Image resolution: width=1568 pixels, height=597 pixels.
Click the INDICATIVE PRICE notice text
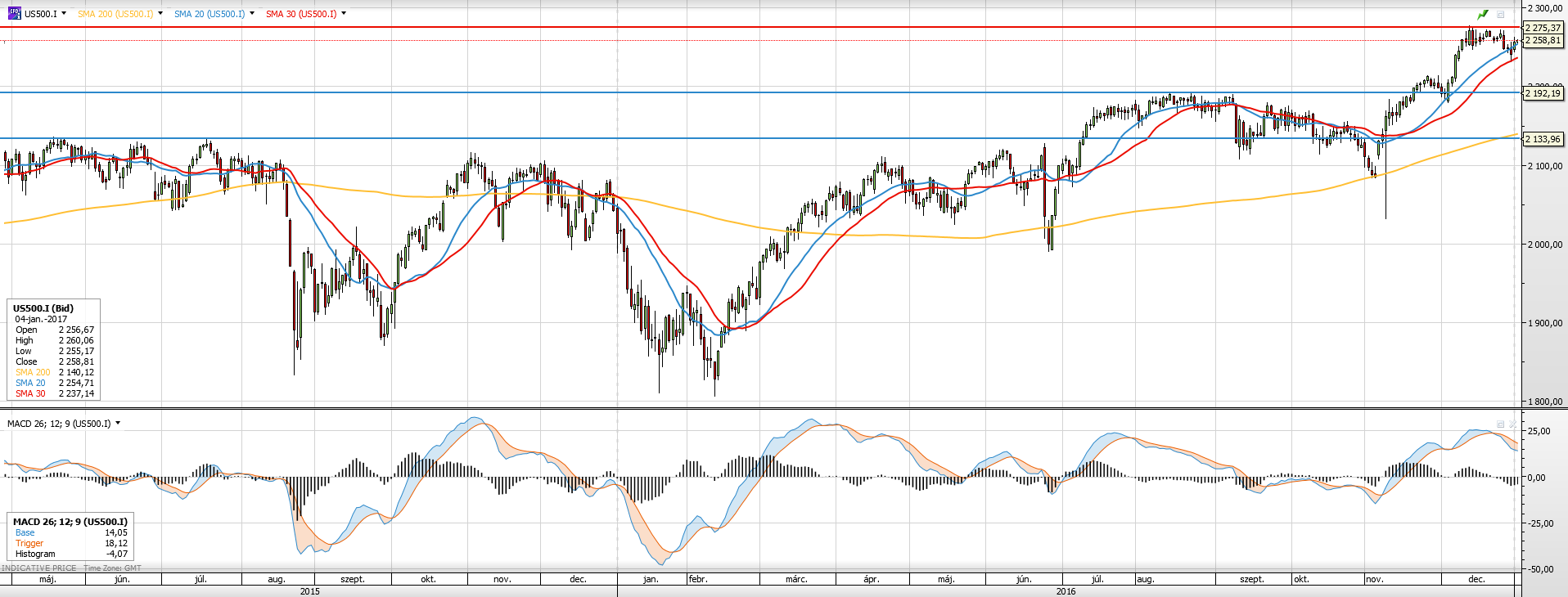tap(39, 568)
